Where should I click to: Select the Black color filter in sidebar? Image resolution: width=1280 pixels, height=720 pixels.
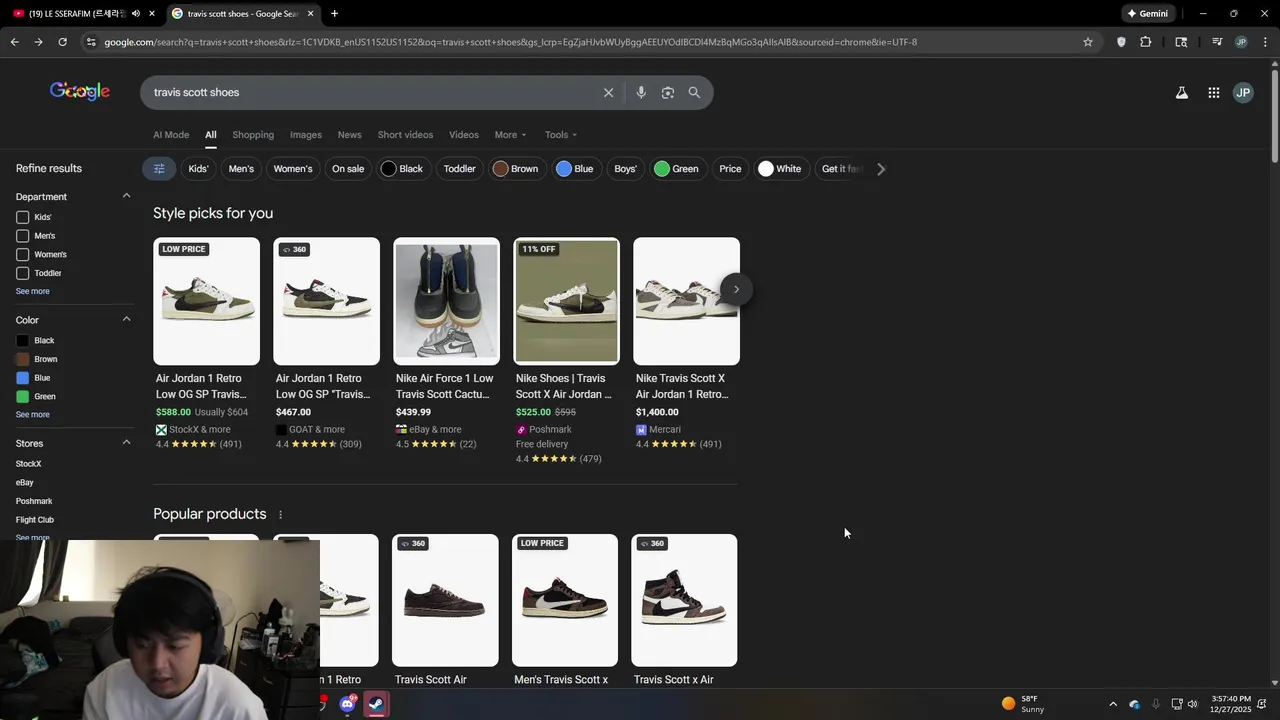[35, 341]
